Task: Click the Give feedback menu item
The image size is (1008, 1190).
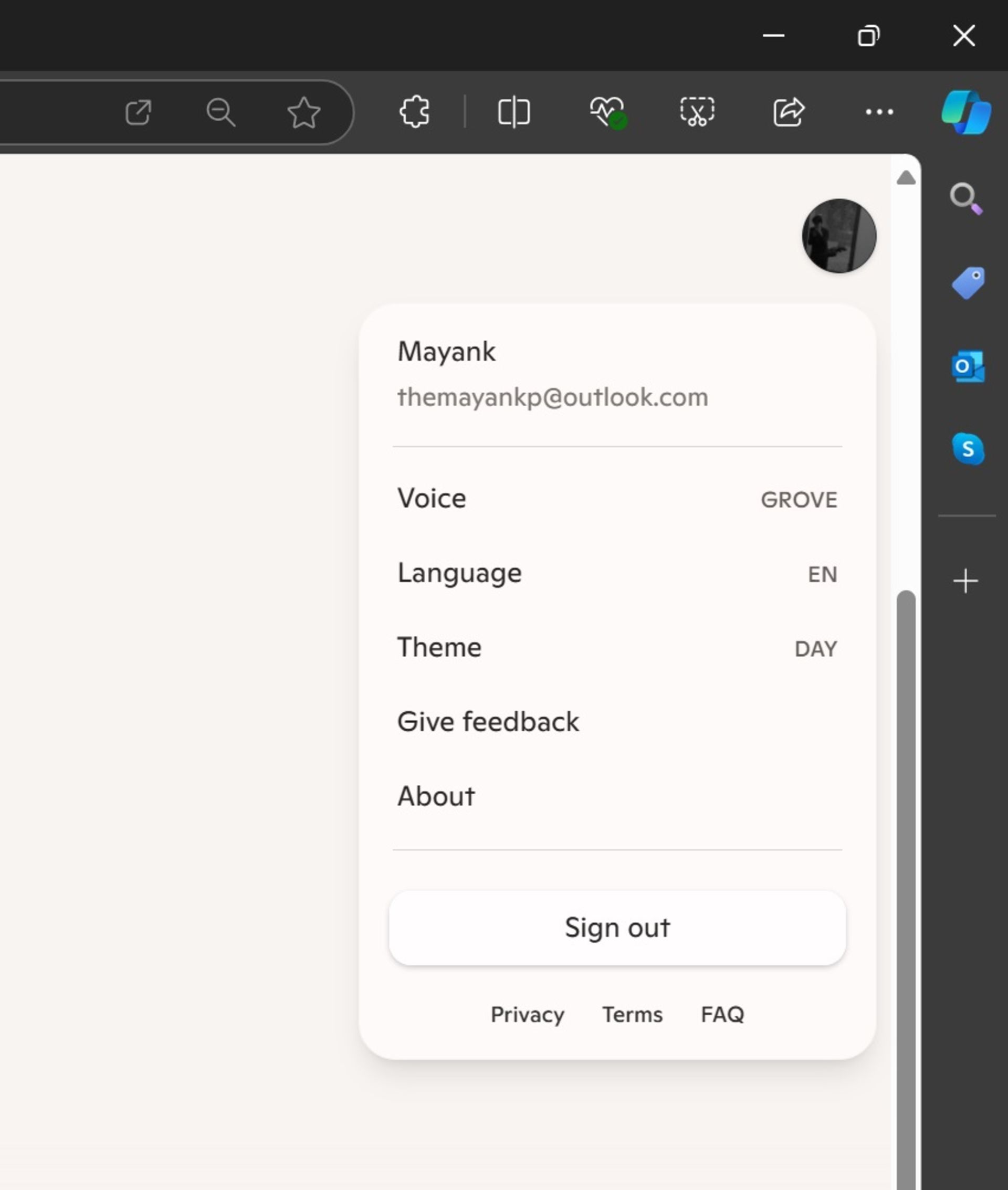Action: (488, 721)
